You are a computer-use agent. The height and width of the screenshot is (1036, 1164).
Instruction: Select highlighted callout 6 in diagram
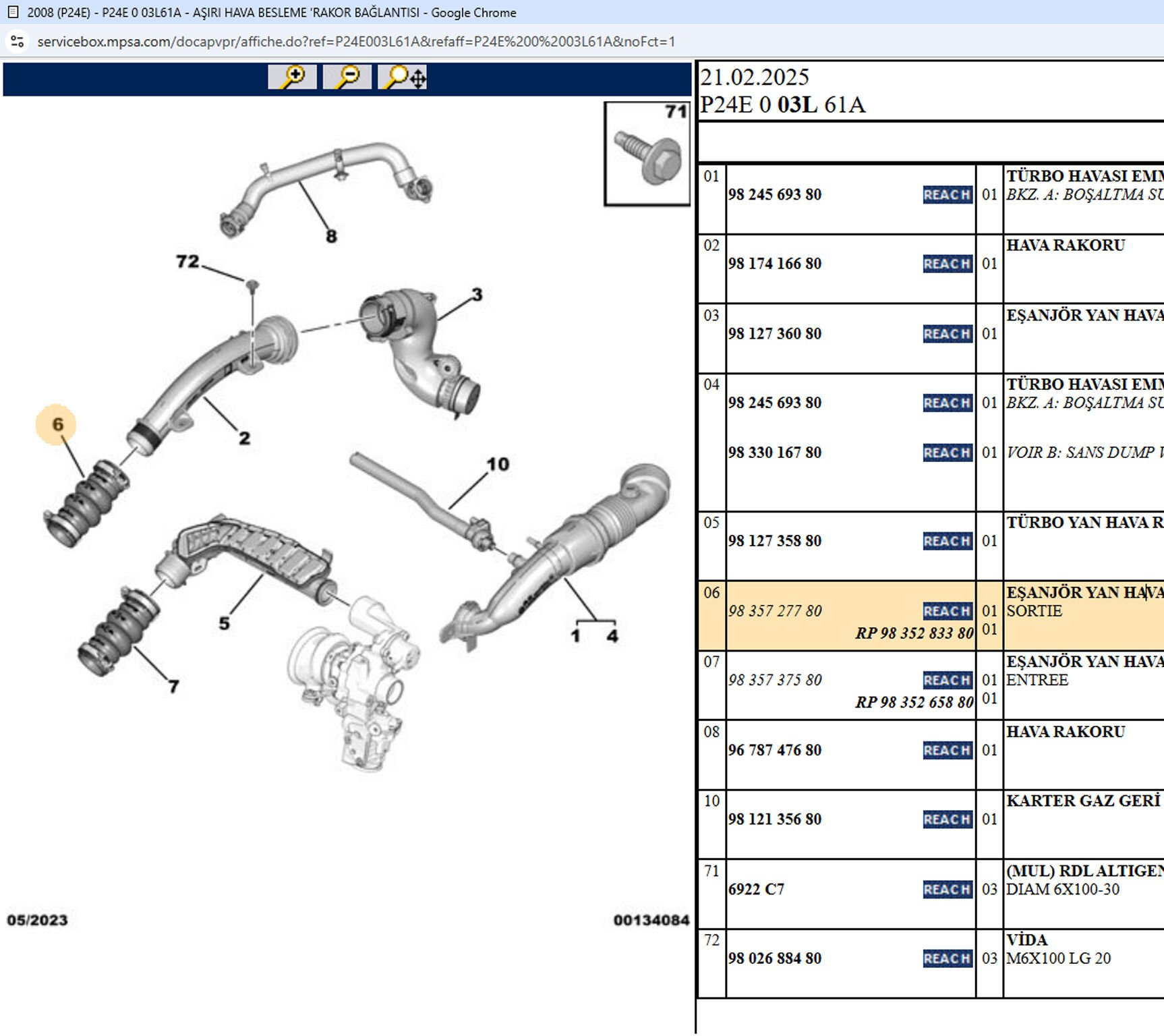(x=57, y=424)
